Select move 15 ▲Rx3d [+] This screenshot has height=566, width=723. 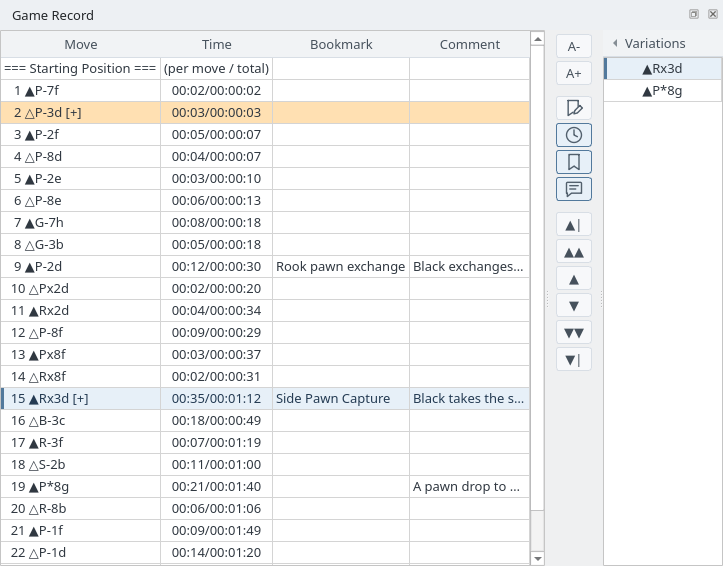(265, 399)
